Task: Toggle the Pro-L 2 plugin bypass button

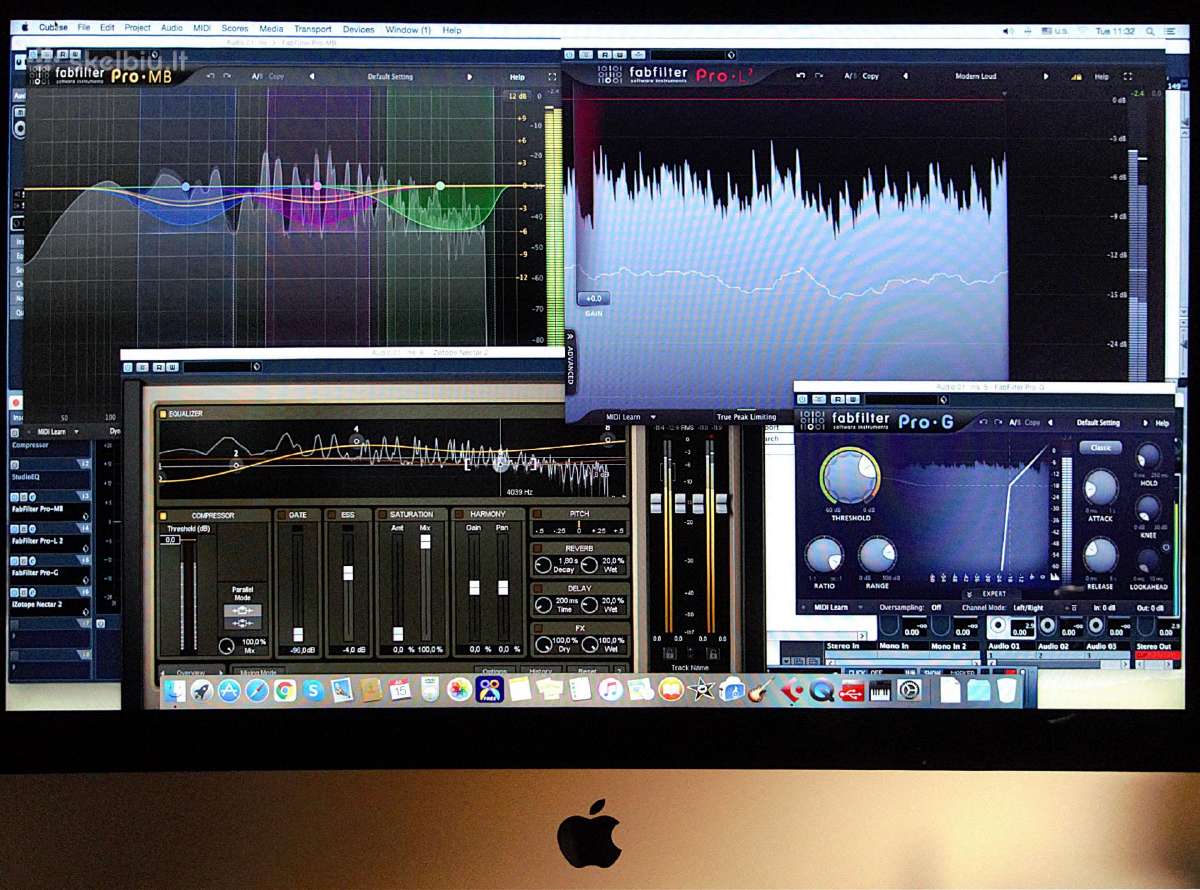Action: point(569,55)
